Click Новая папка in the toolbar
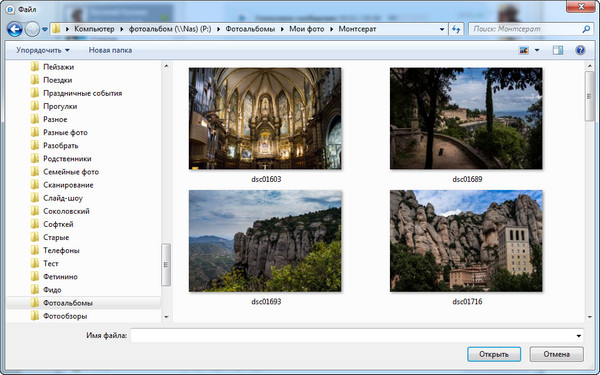Viewport: 600px width, 375px height. point(110,50)
